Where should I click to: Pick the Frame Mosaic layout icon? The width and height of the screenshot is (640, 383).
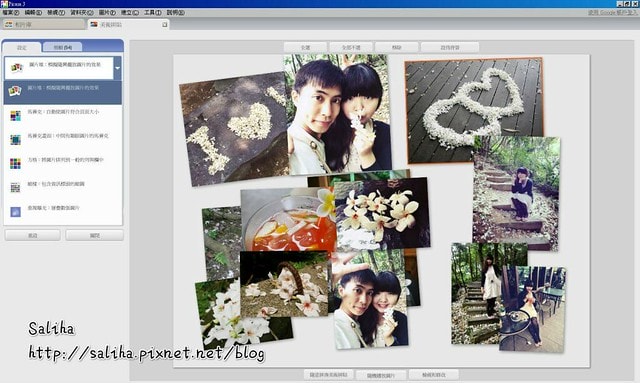coord(15,140)
